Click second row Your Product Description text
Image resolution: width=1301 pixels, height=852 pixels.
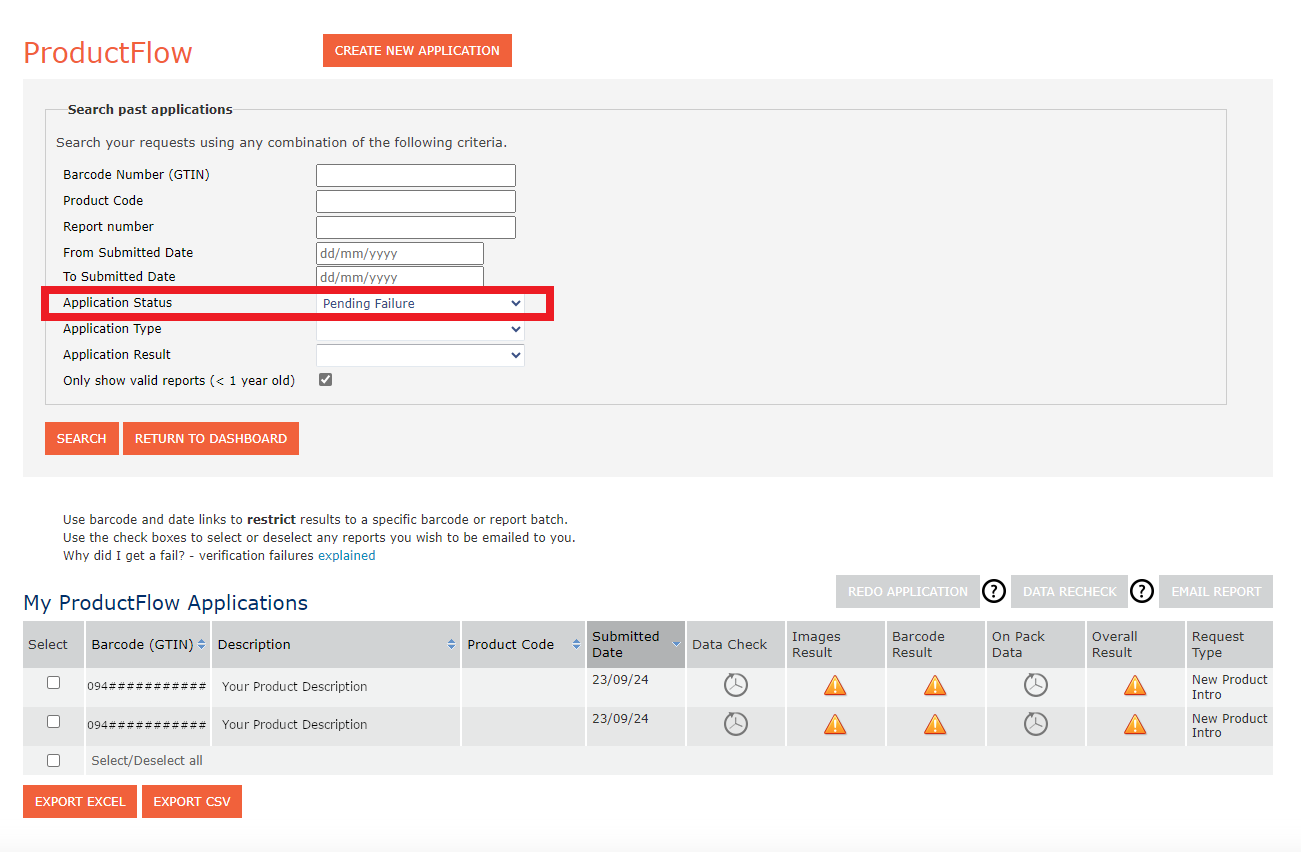point(294,725)
